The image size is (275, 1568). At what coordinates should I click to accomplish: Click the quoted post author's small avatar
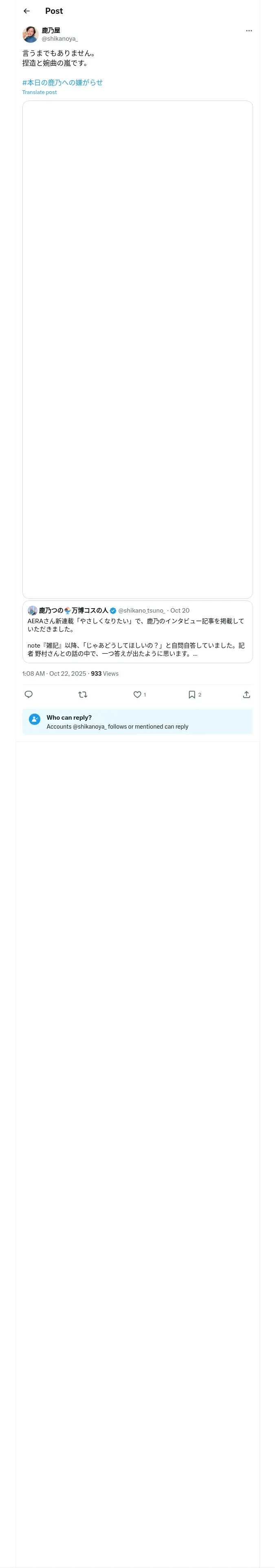(x=32, y=611)
